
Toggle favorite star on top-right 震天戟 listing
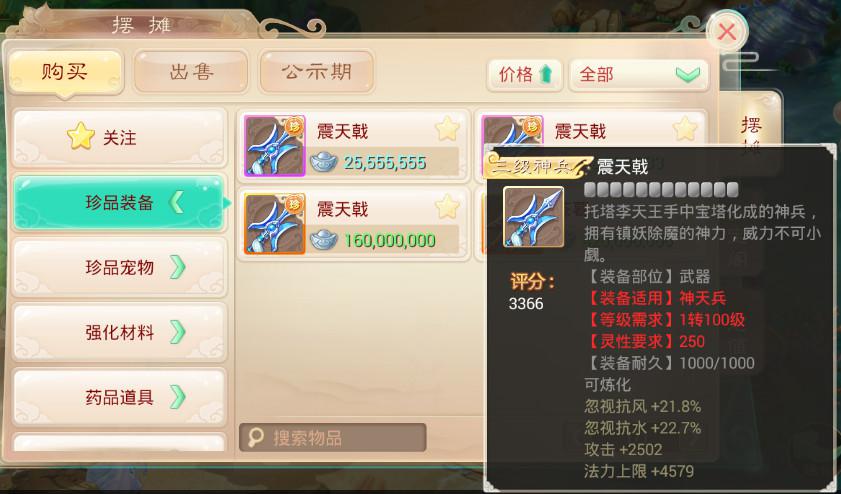coord(685,129)
